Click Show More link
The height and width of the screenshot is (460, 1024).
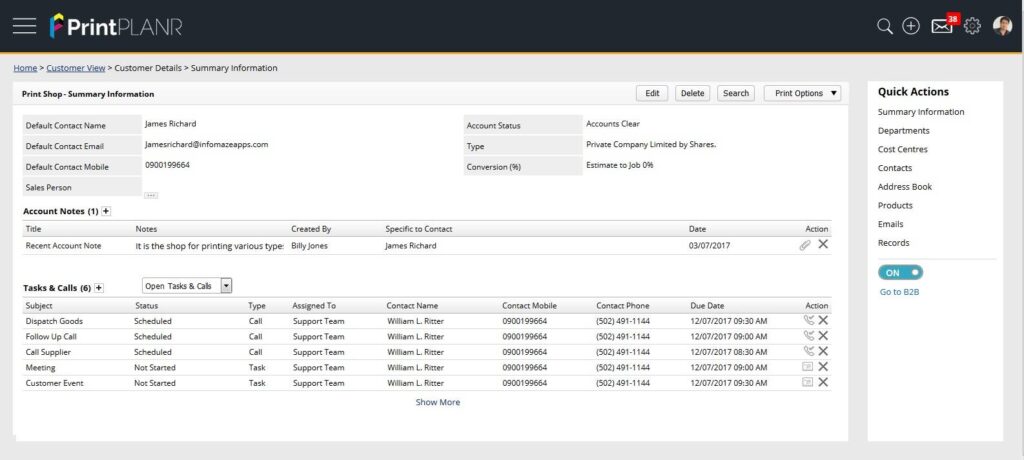click(438, 402)
